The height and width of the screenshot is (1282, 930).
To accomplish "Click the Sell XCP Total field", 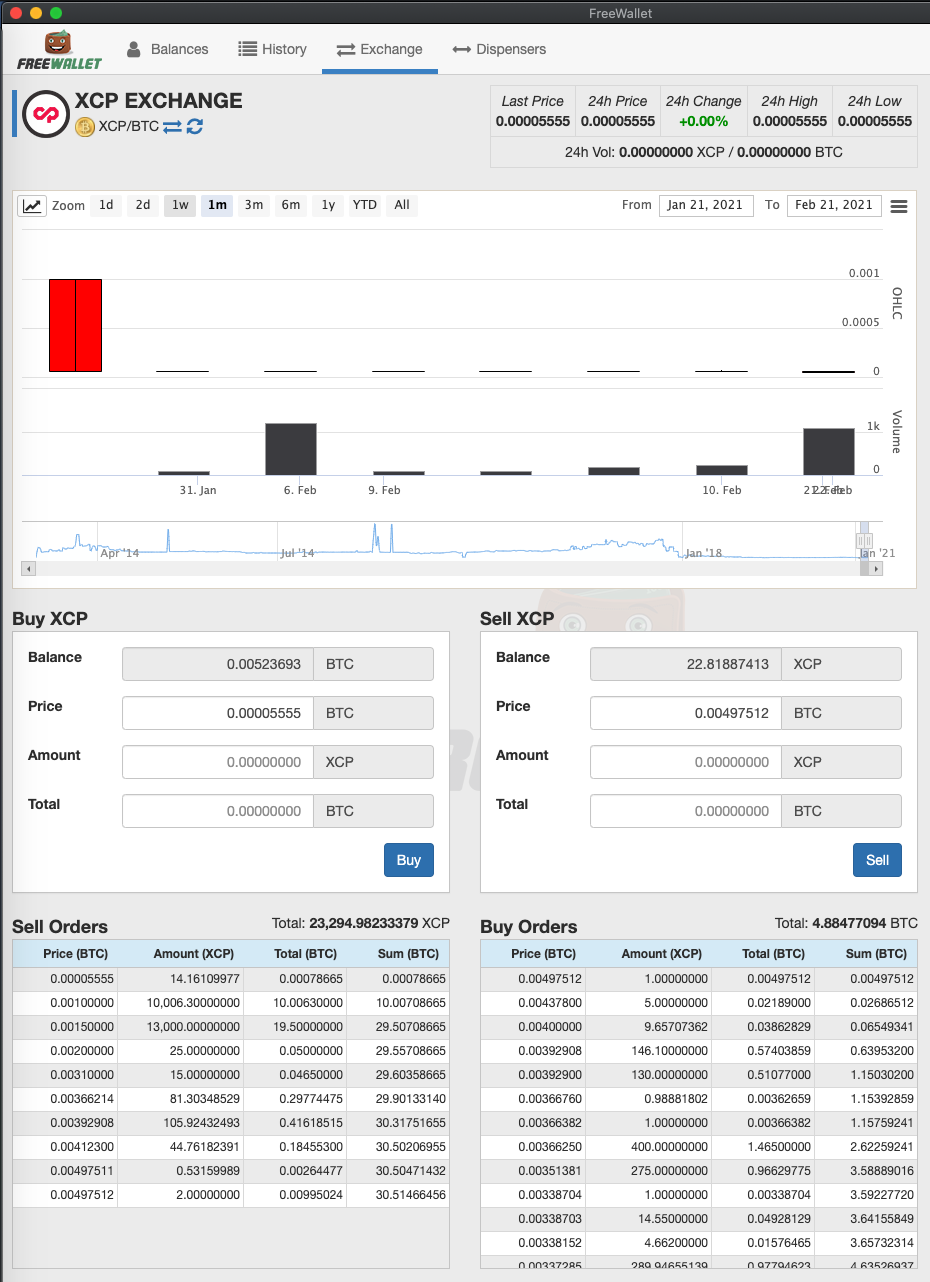I will (686, 811).
